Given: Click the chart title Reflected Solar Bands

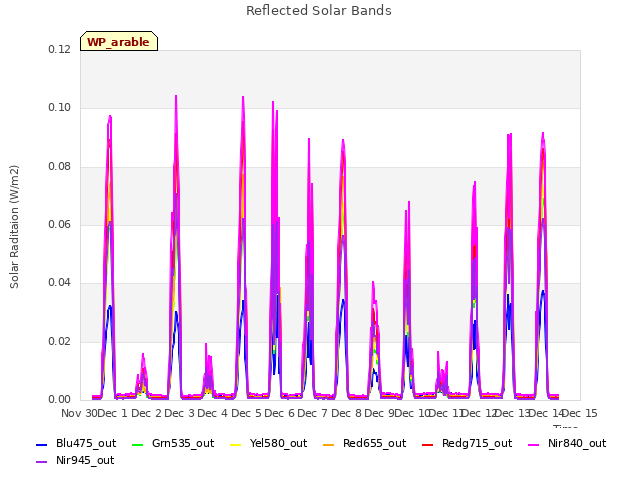Looking at the screenshot, I should pyautogui.click(x=319, y=11).
